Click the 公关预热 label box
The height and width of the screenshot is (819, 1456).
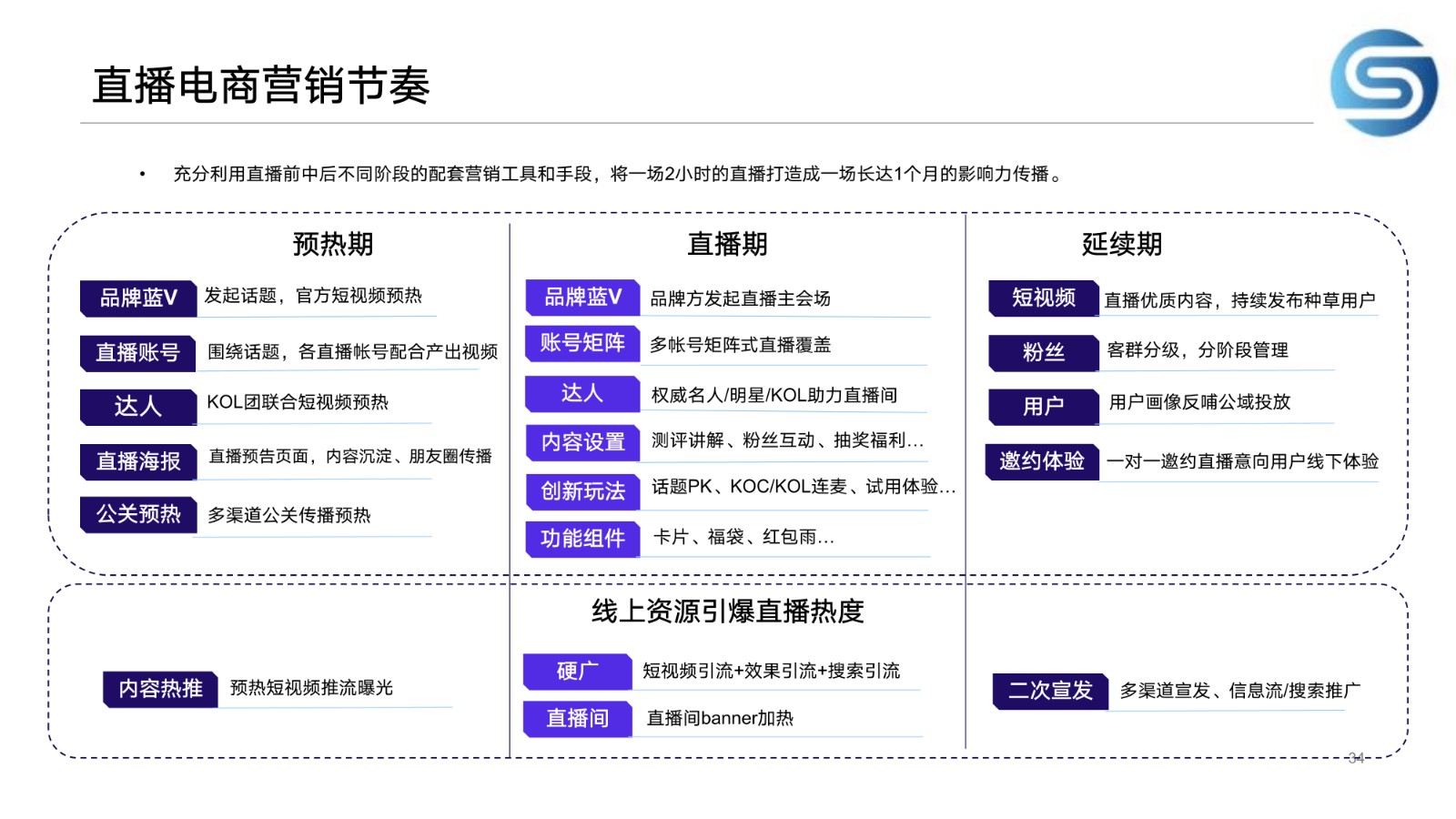coord(138,514)
